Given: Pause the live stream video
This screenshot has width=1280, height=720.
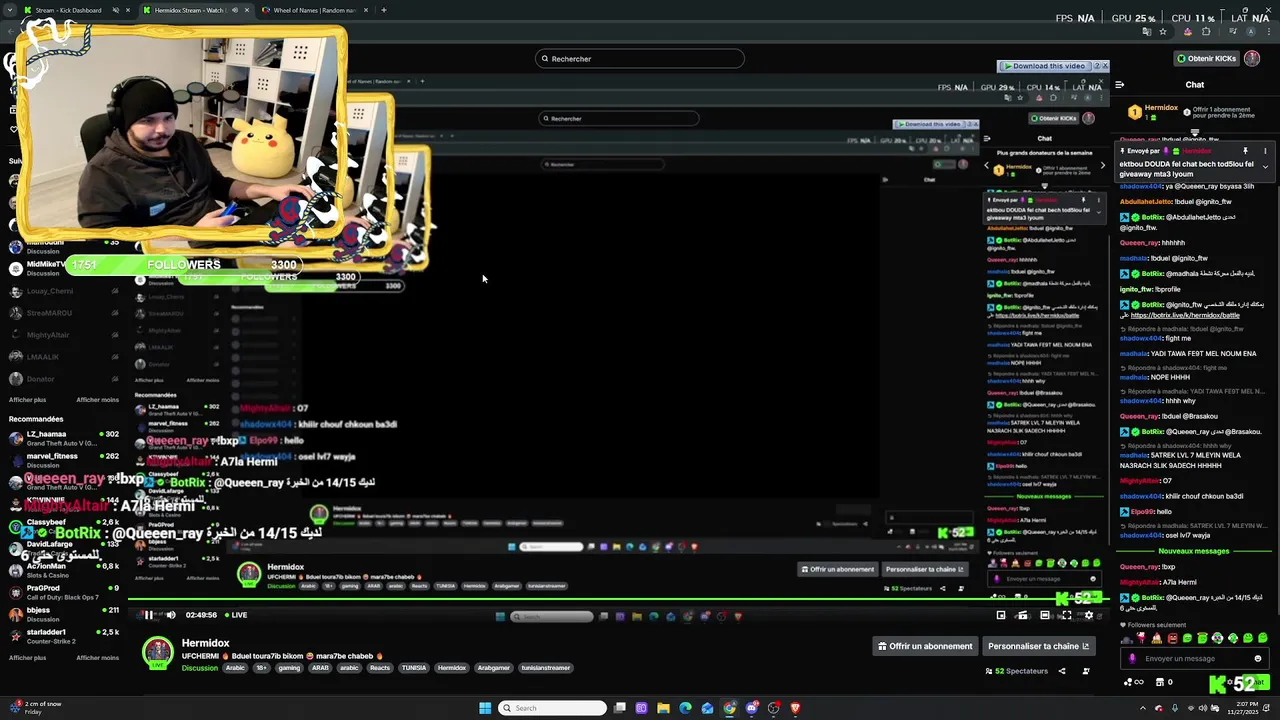Looking at the screenshot, I should [x=148, y=615].
